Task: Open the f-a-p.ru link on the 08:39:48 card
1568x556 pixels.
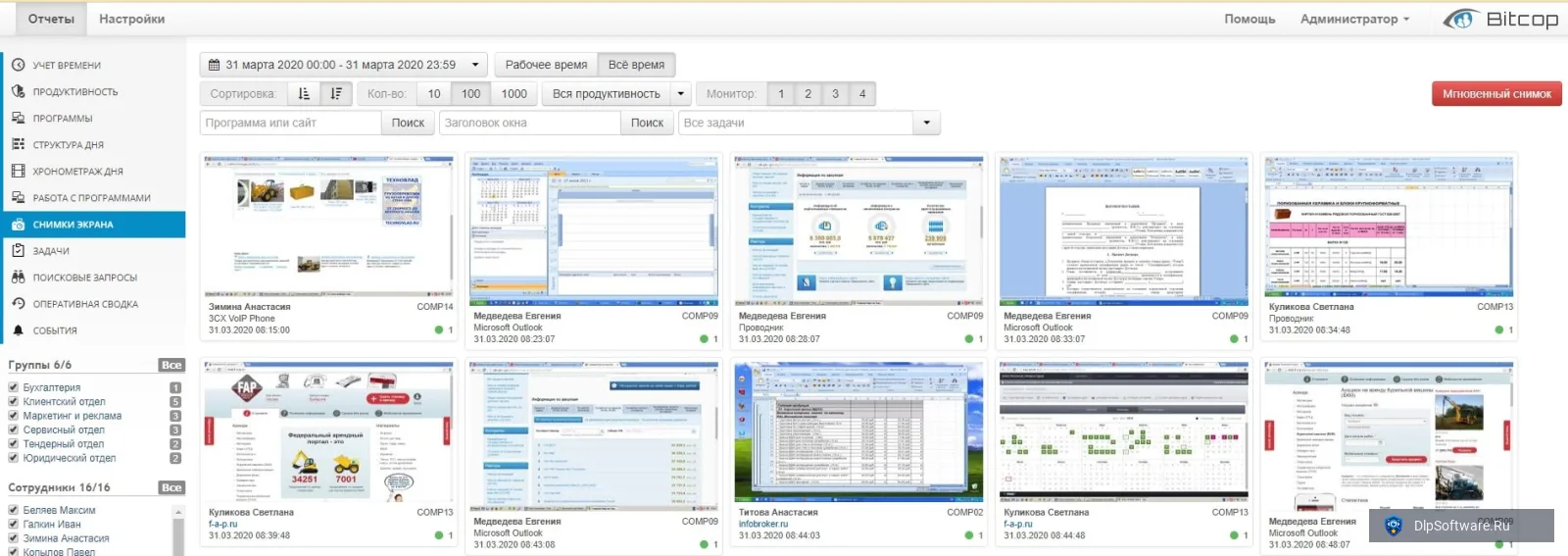Action: click(222, 524)
